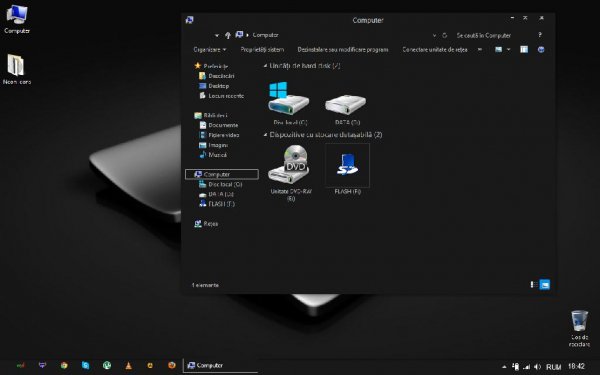Click the first taskbar icon, left of the purple one
600x375 pixels.
coord(21,365)
